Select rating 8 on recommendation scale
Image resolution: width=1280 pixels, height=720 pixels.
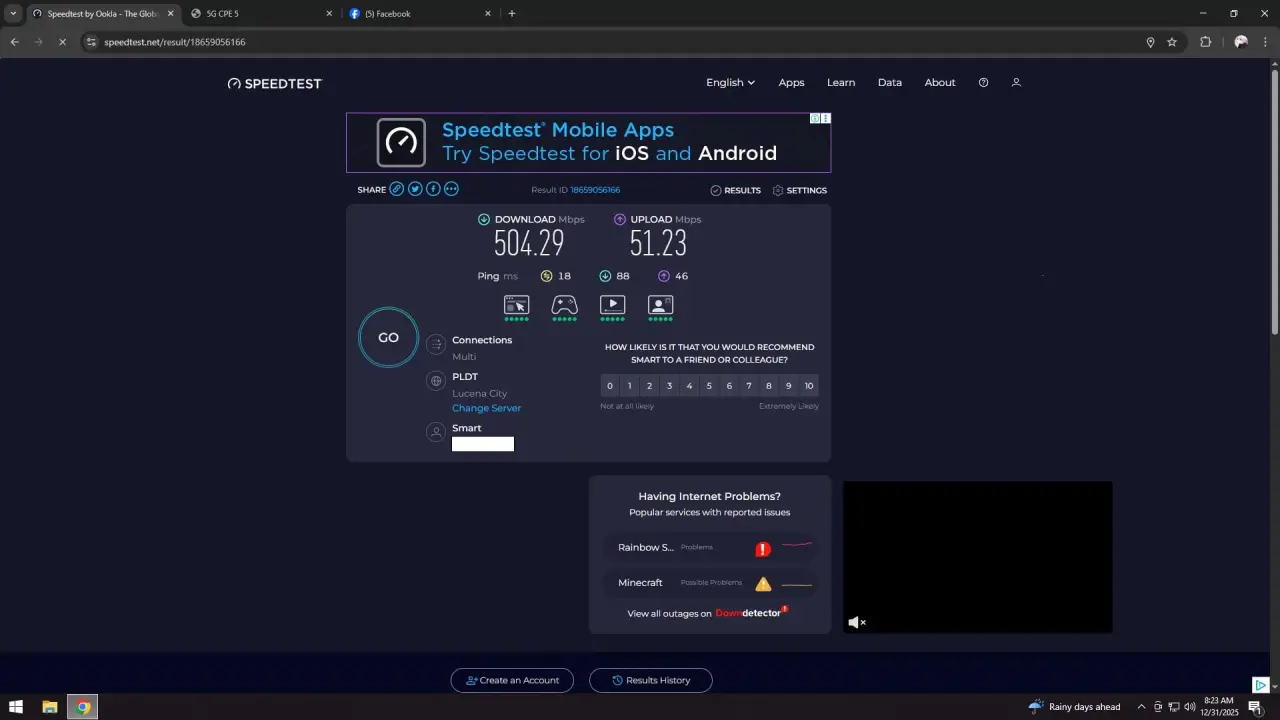tap(769, 386)
